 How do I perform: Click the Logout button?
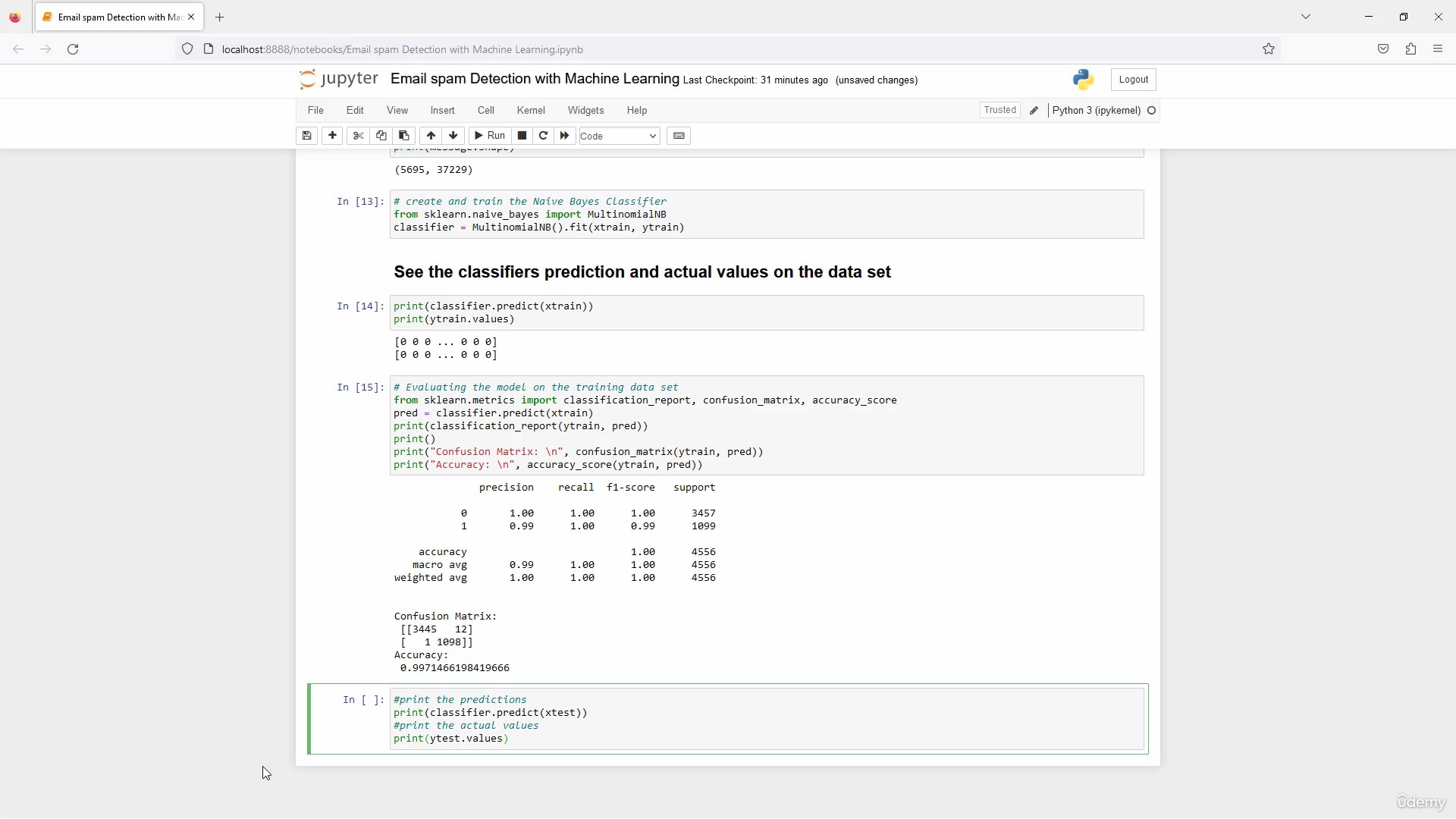point(1133,80)
